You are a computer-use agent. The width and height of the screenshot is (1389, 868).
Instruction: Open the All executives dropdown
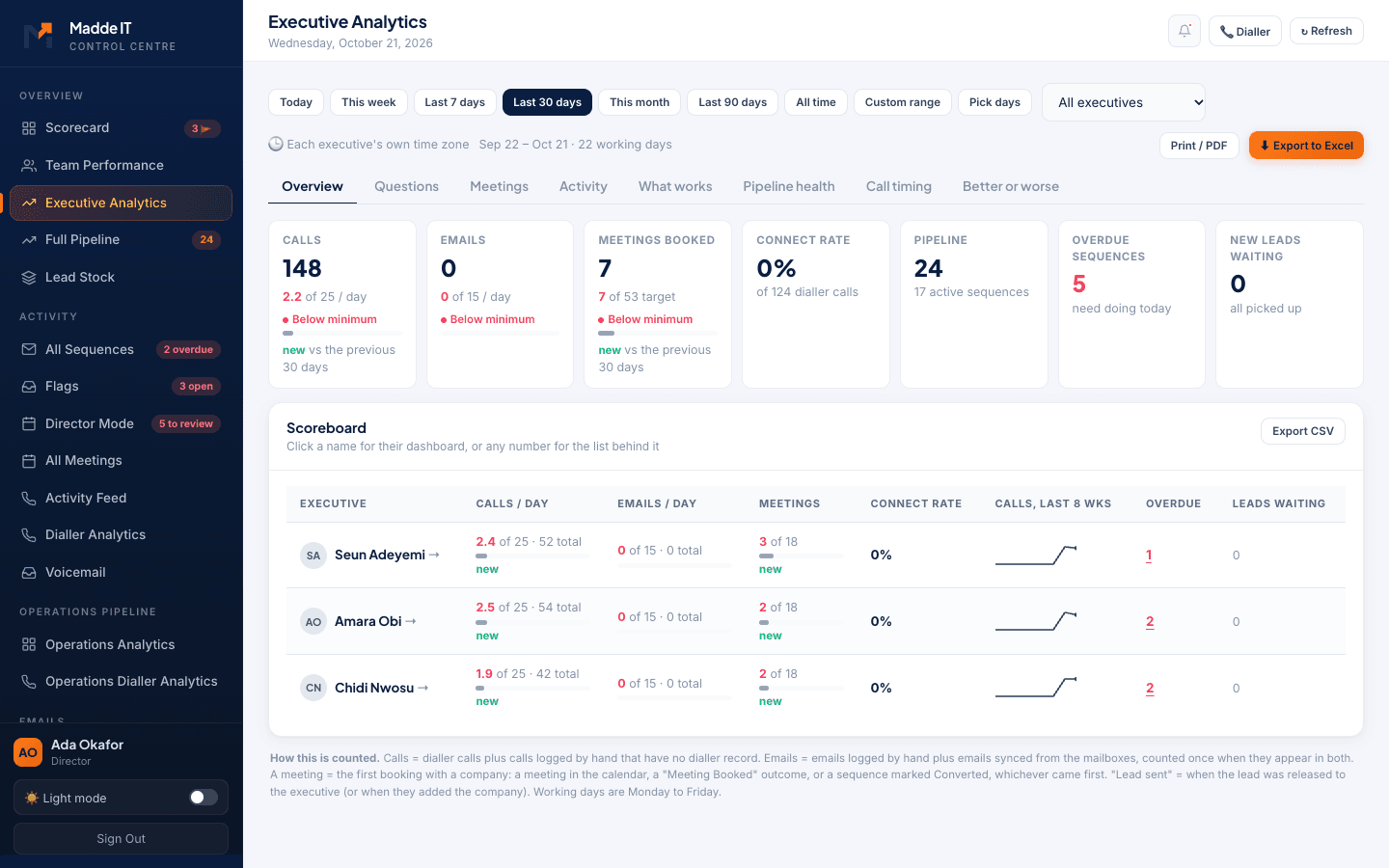coord(1124,102)
